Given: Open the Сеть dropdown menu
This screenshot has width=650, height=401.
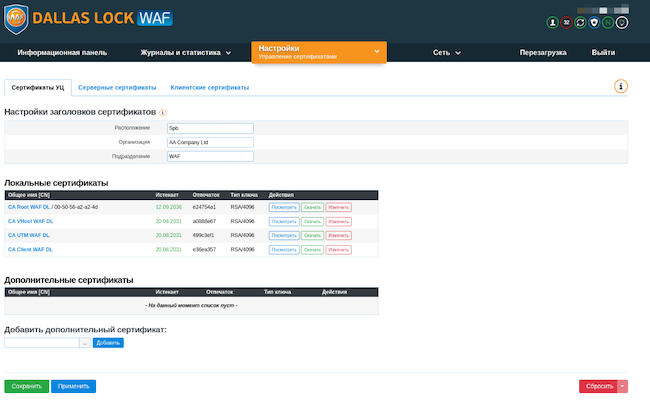Looking at the screenshot, I should 446,53.
